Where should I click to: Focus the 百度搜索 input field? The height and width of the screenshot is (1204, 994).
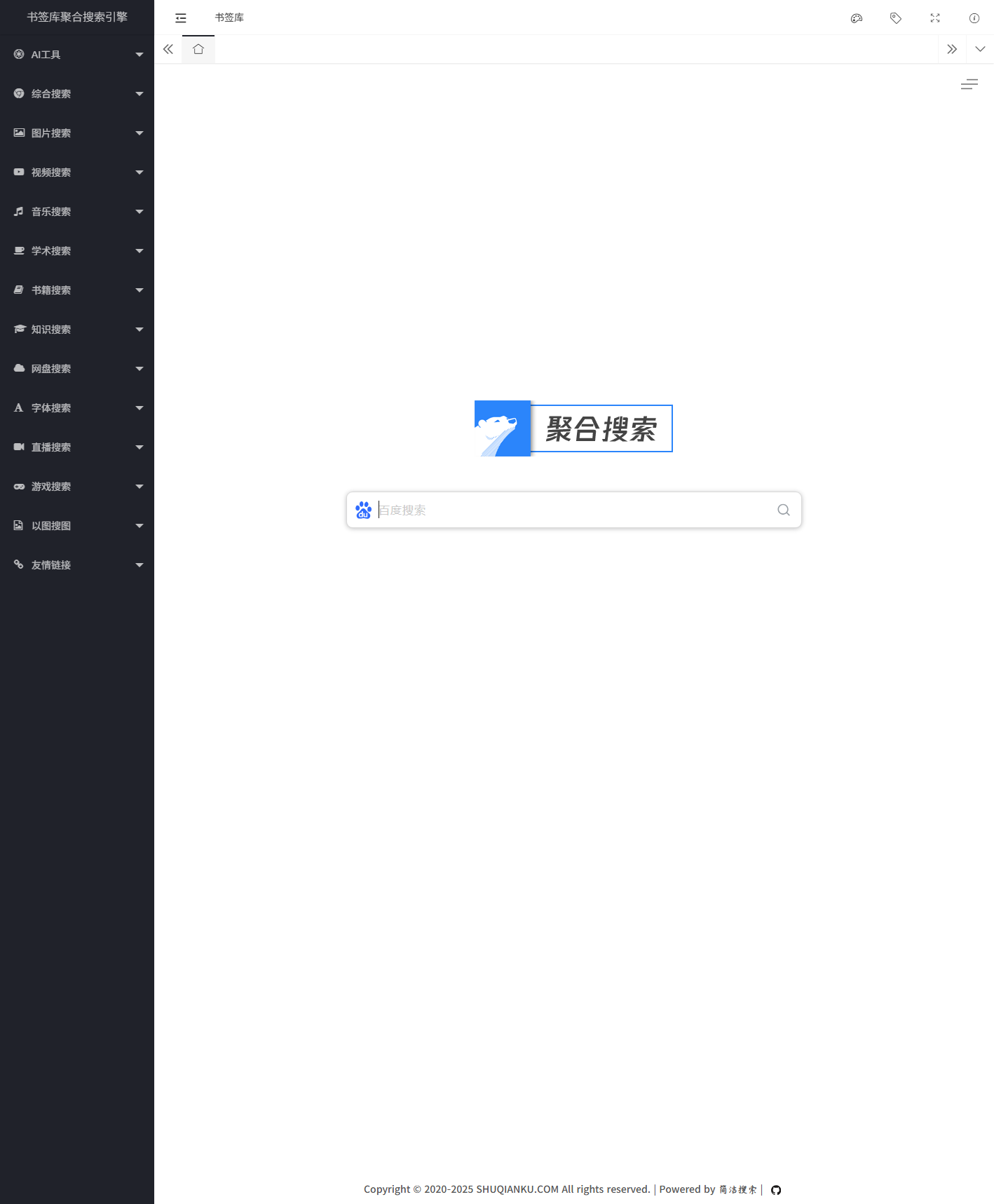575,510
